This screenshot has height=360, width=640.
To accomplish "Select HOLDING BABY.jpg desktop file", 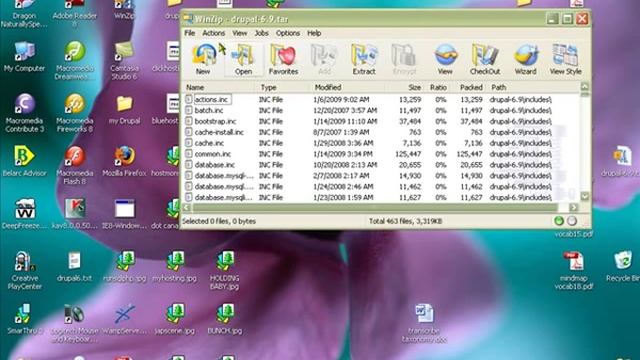I will tap(225, 270).
